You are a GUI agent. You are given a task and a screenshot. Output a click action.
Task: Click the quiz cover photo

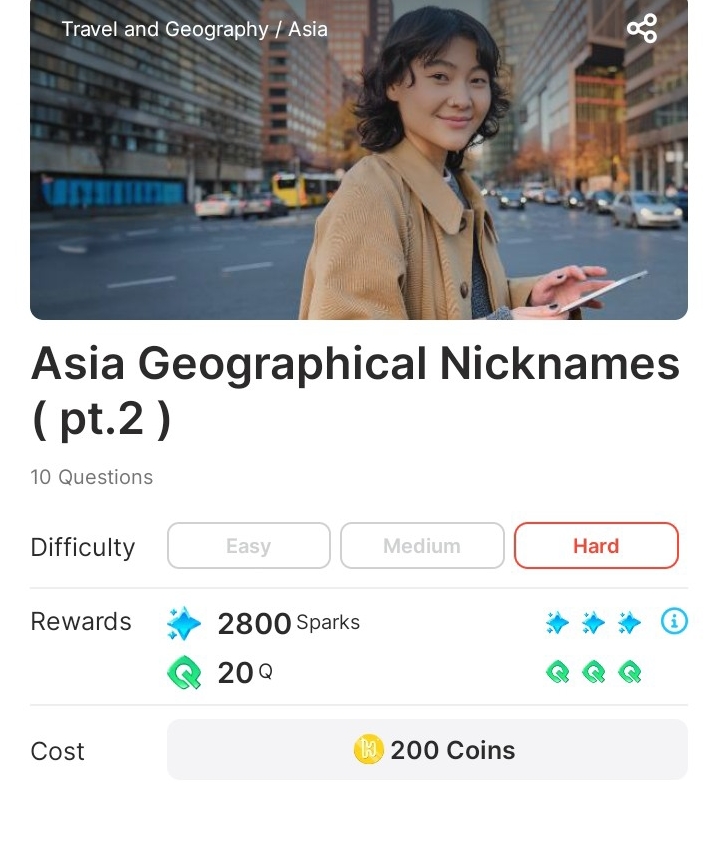359,159
